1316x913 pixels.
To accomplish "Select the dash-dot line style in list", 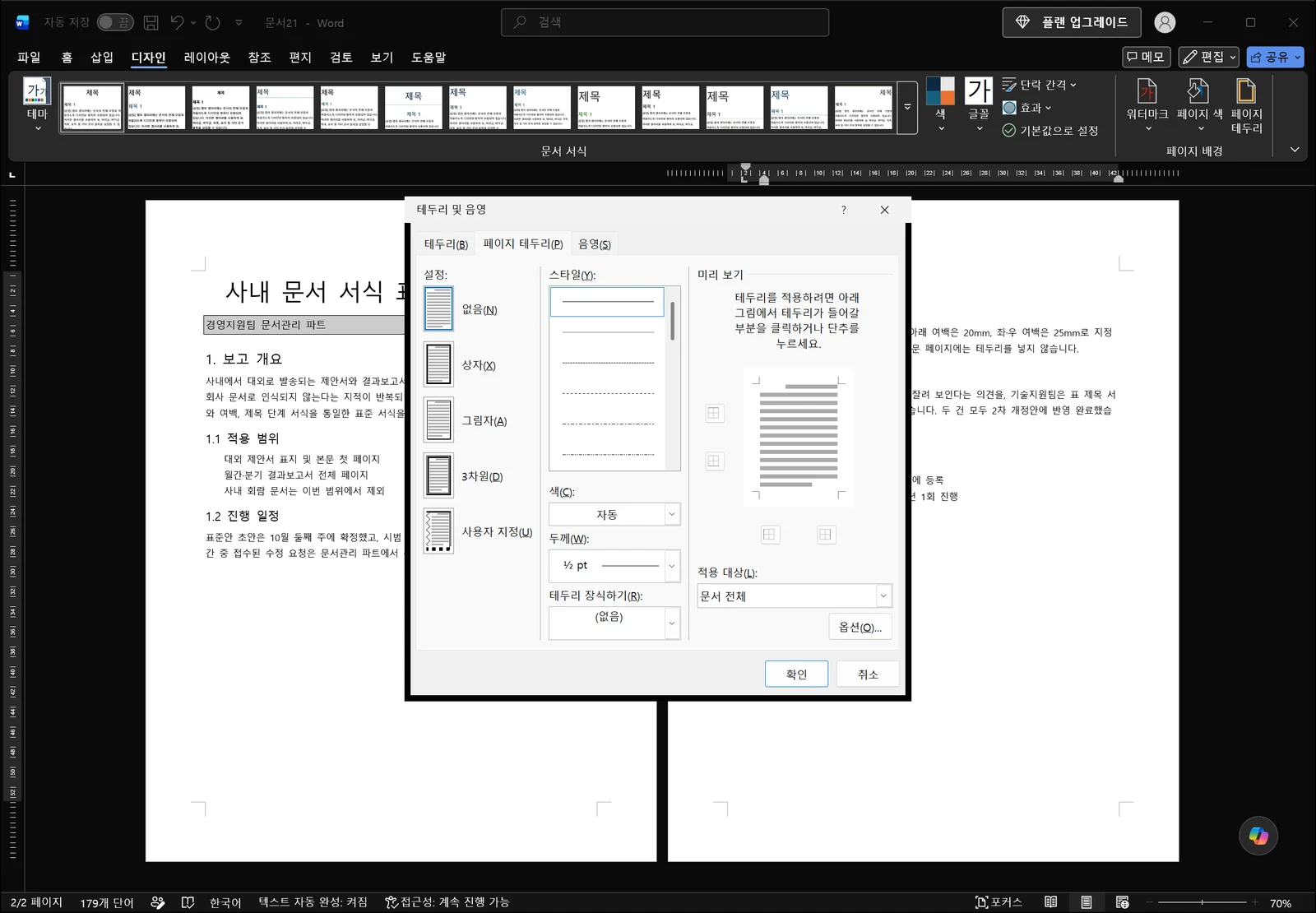I will [607, 424].
